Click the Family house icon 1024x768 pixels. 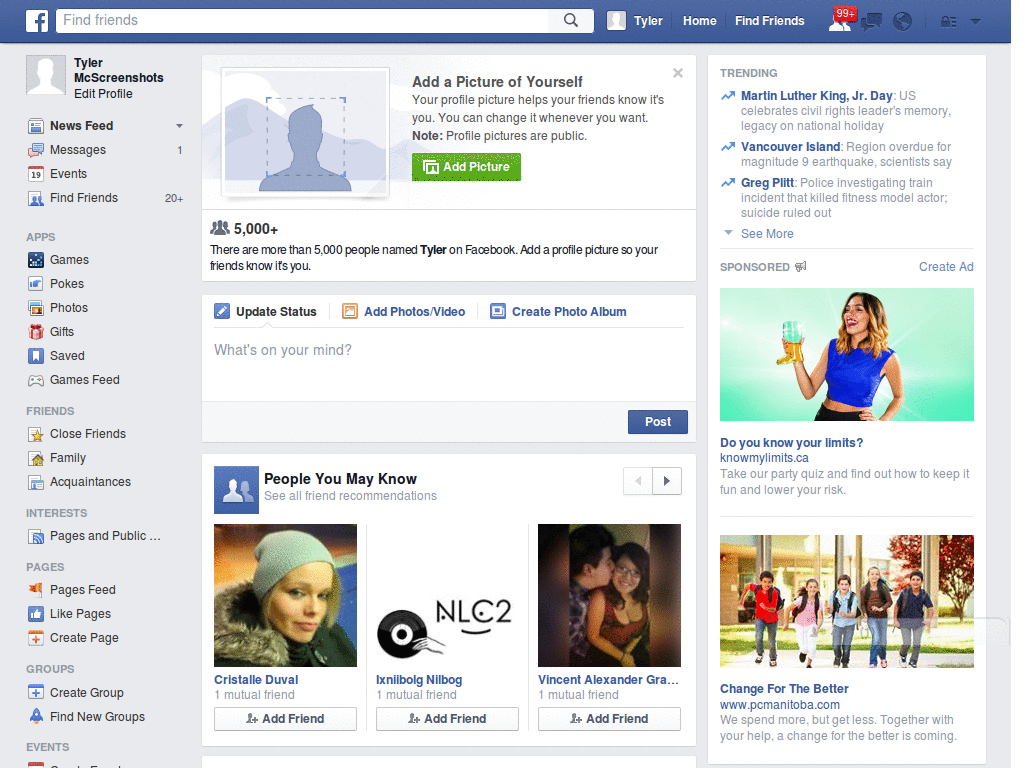[36, 458]
